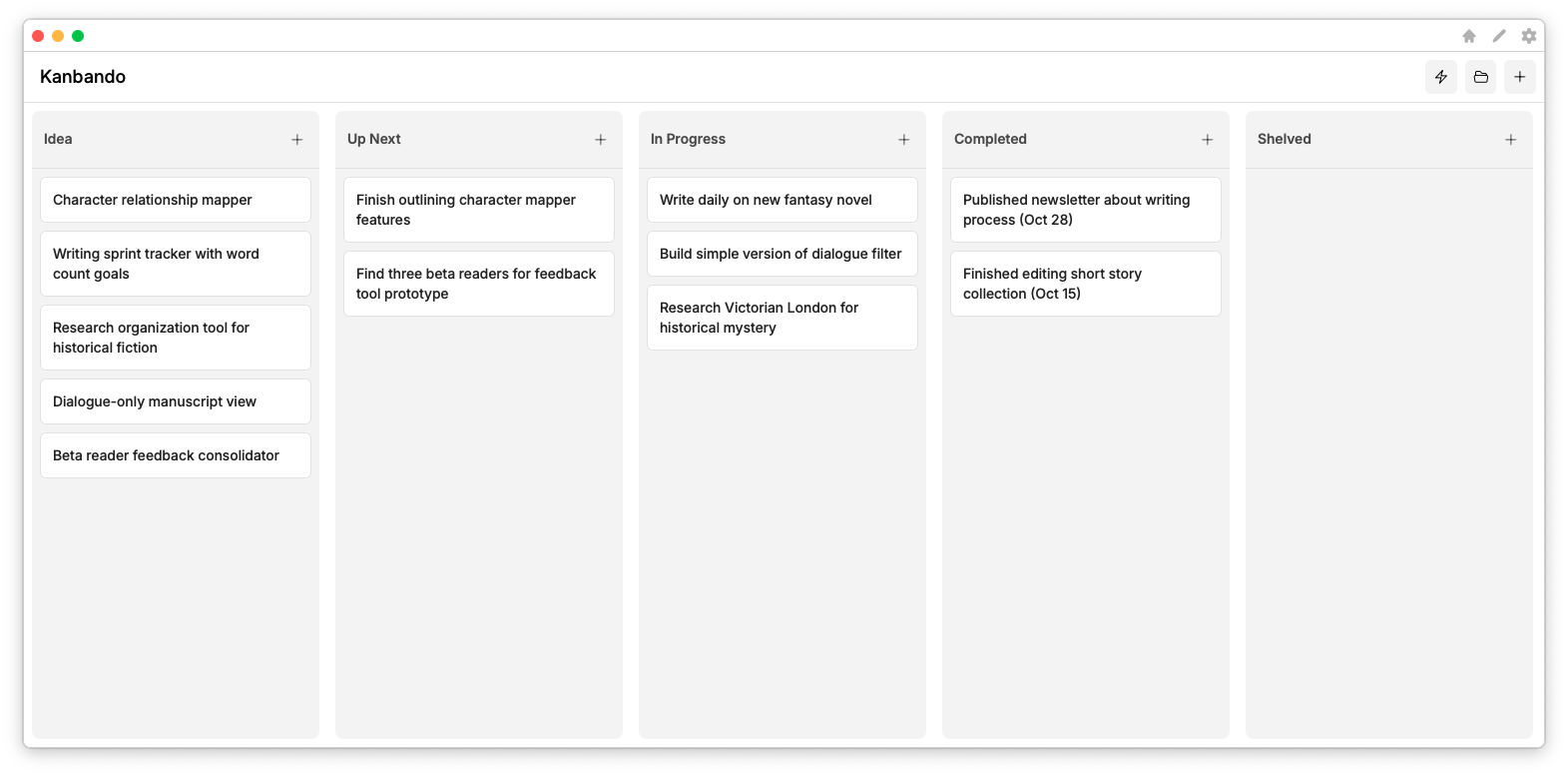Add a card to the Completed column
Screen dimensions: 1568x775
pos(1207,140)
